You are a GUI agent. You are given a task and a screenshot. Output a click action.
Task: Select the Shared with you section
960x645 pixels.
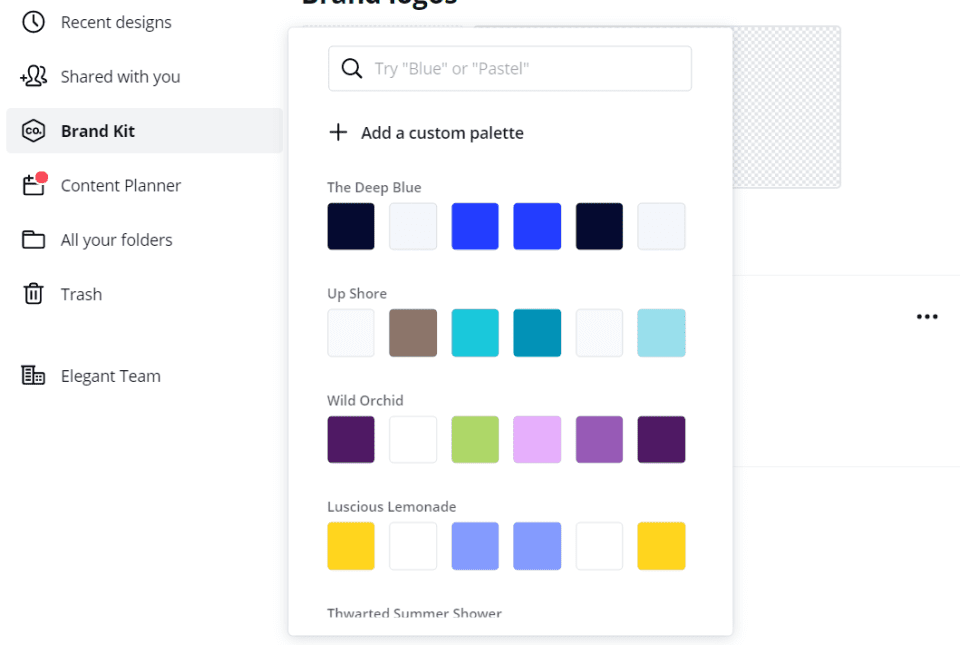click(x=120, y=76)
